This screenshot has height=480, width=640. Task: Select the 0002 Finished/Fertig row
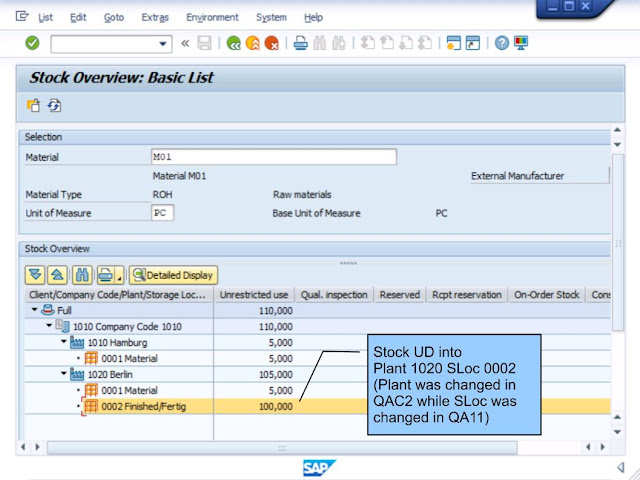[x=318, y=406]
